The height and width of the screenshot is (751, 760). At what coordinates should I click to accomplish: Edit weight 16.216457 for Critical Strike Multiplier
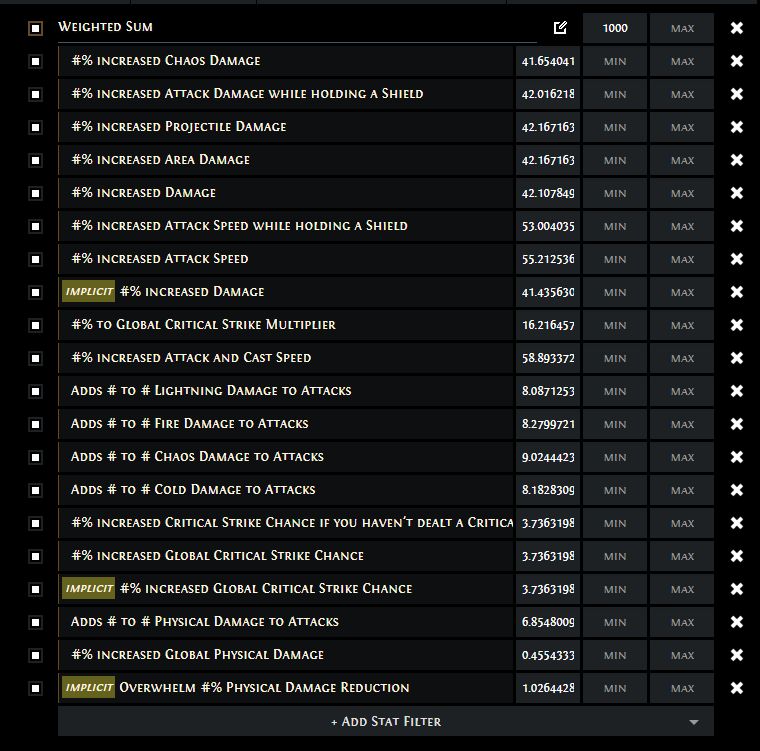point(548,325)
